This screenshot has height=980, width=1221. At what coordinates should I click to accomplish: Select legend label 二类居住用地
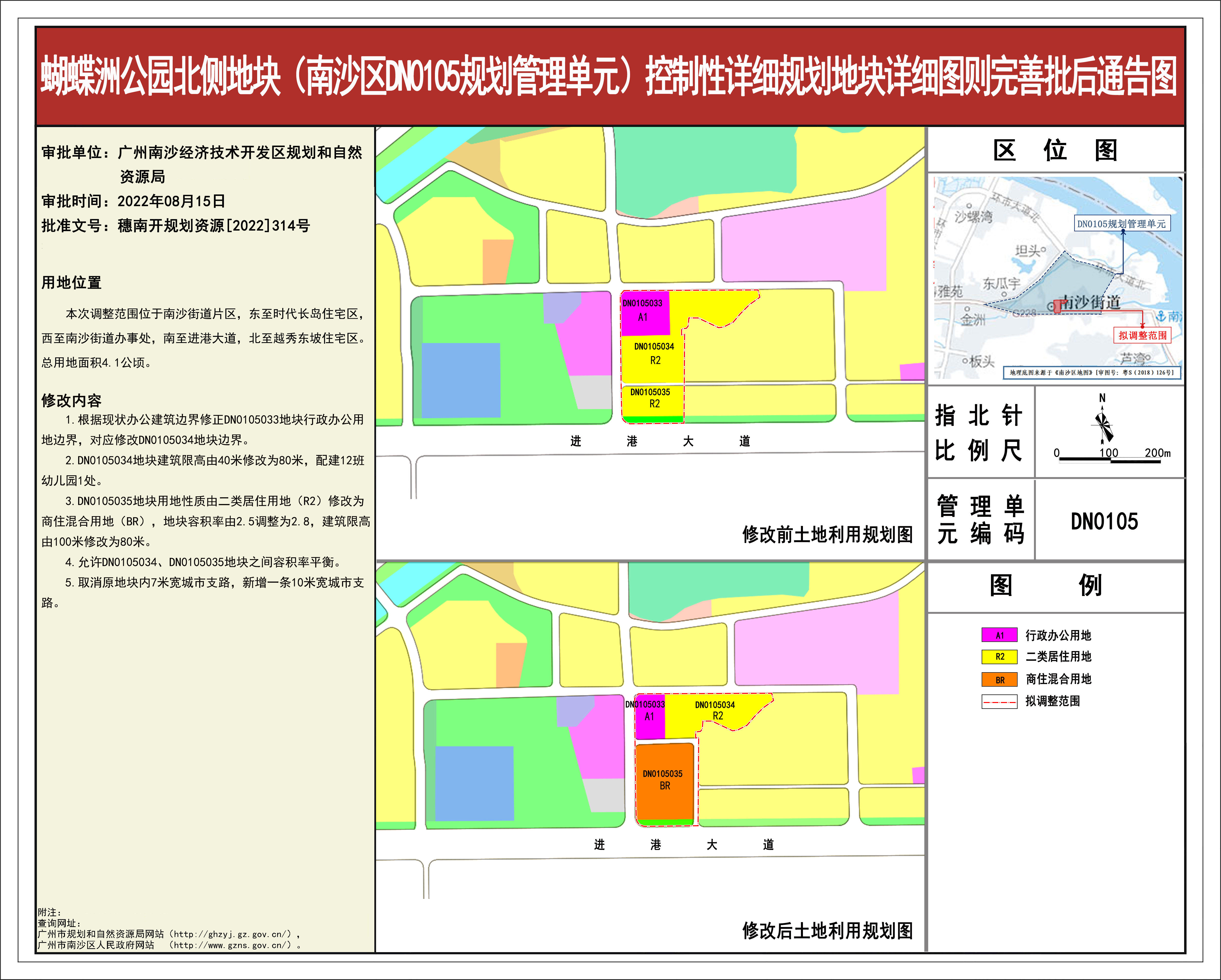click(1058, 657)
